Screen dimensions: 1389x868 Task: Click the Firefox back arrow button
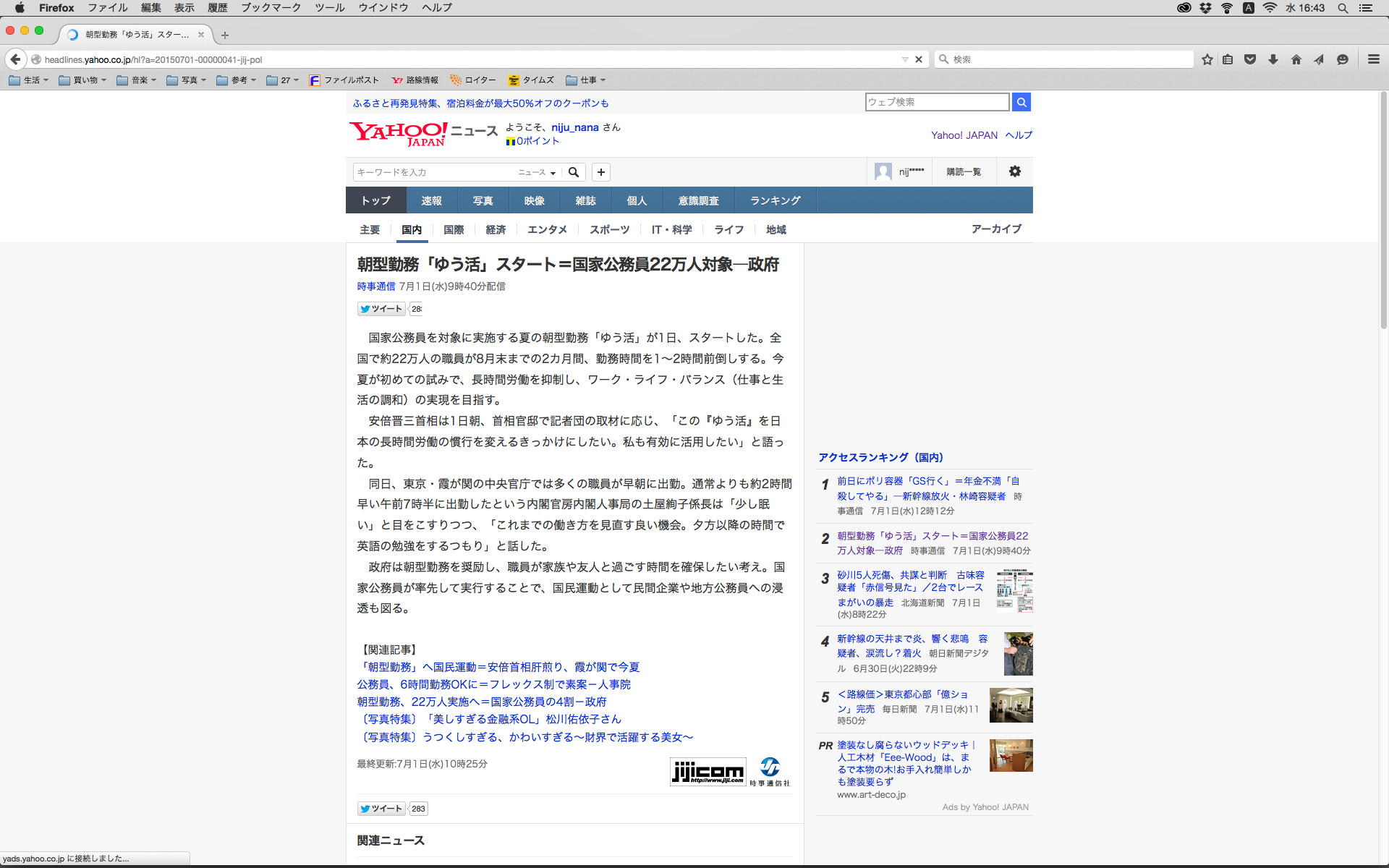[15, 59]
